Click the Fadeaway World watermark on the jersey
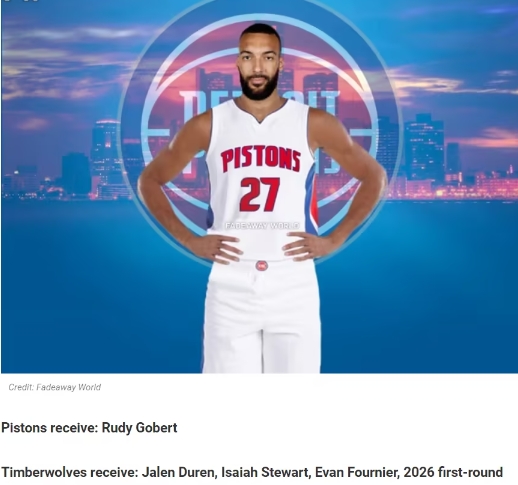Image resolution: width=518 pixels, height=485 pixels. coord(262,226)
